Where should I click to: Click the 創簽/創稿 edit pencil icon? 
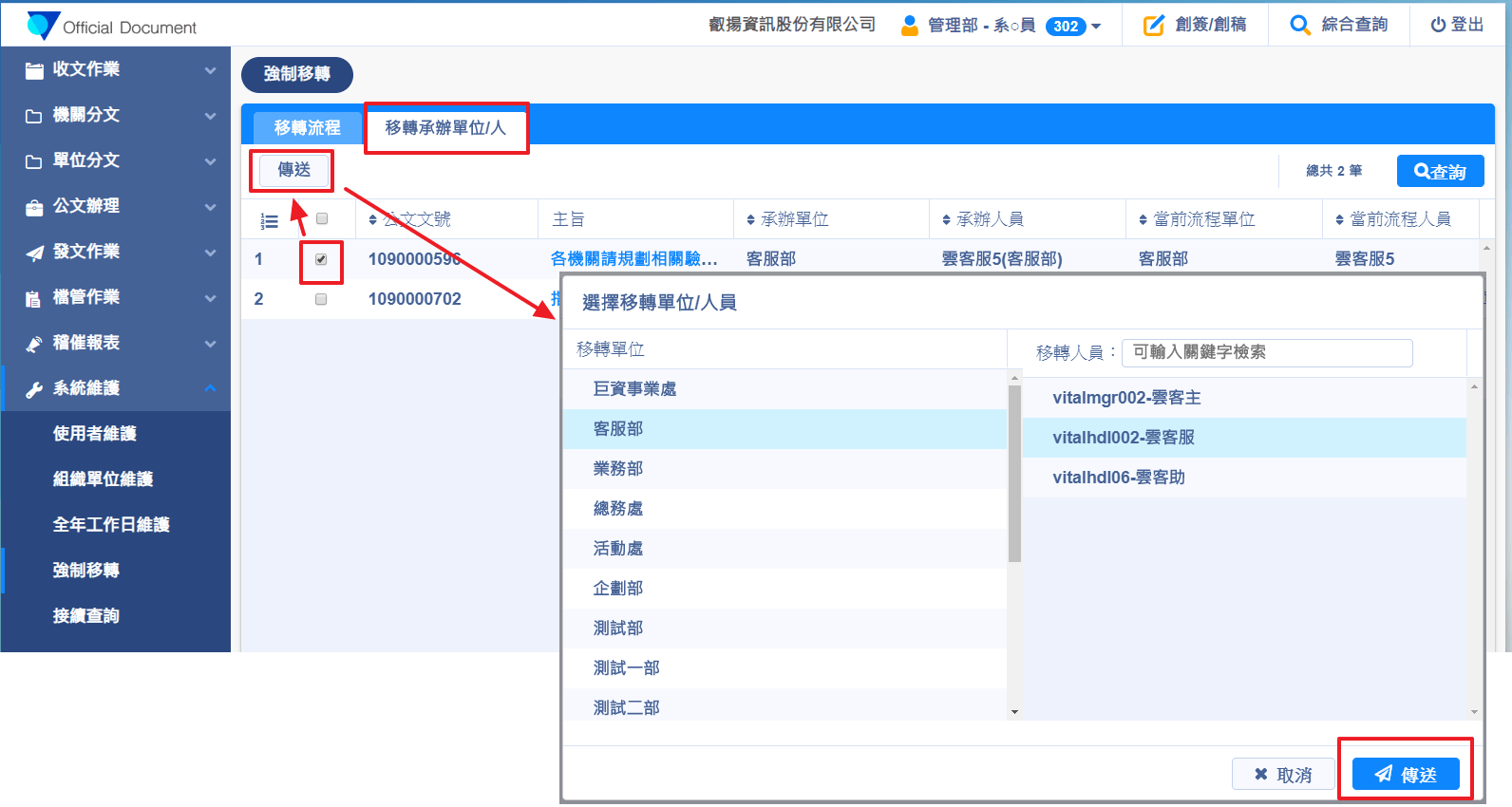click(x=1153, y=26)
